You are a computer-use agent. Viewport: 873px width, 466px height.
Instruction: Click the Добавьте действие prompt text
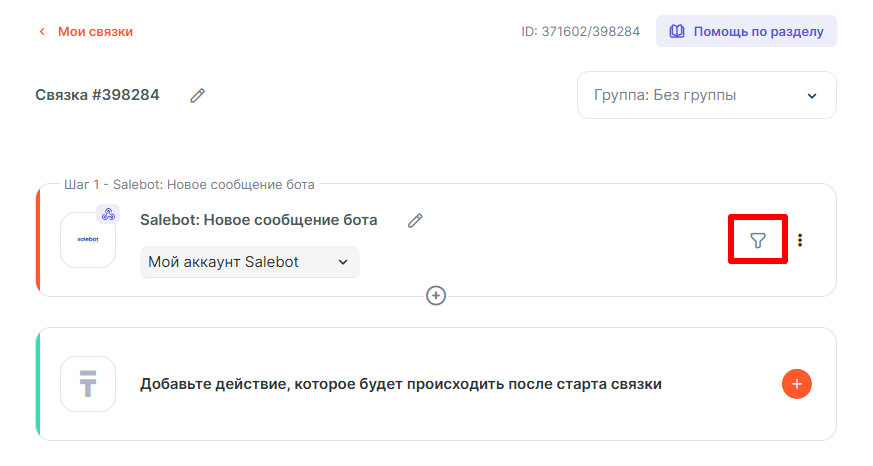(400, 384)
